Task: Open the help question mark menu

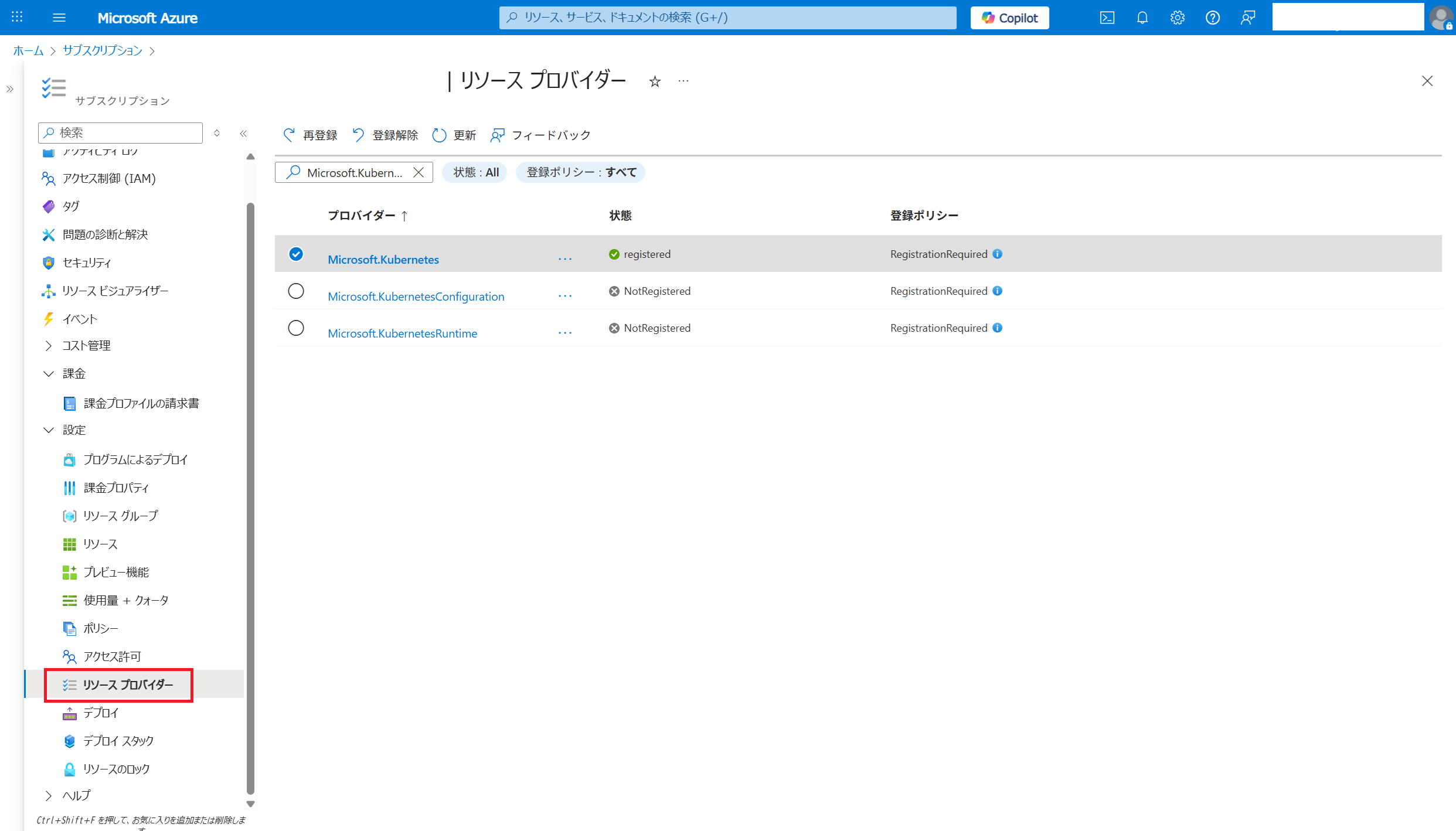Action: pos(1213,18)
